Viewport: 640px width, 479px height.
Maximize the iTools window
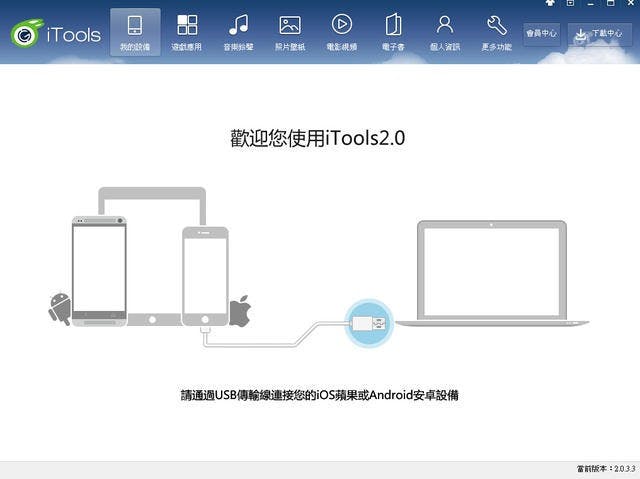pyautogui.click(x=611, y=3)
